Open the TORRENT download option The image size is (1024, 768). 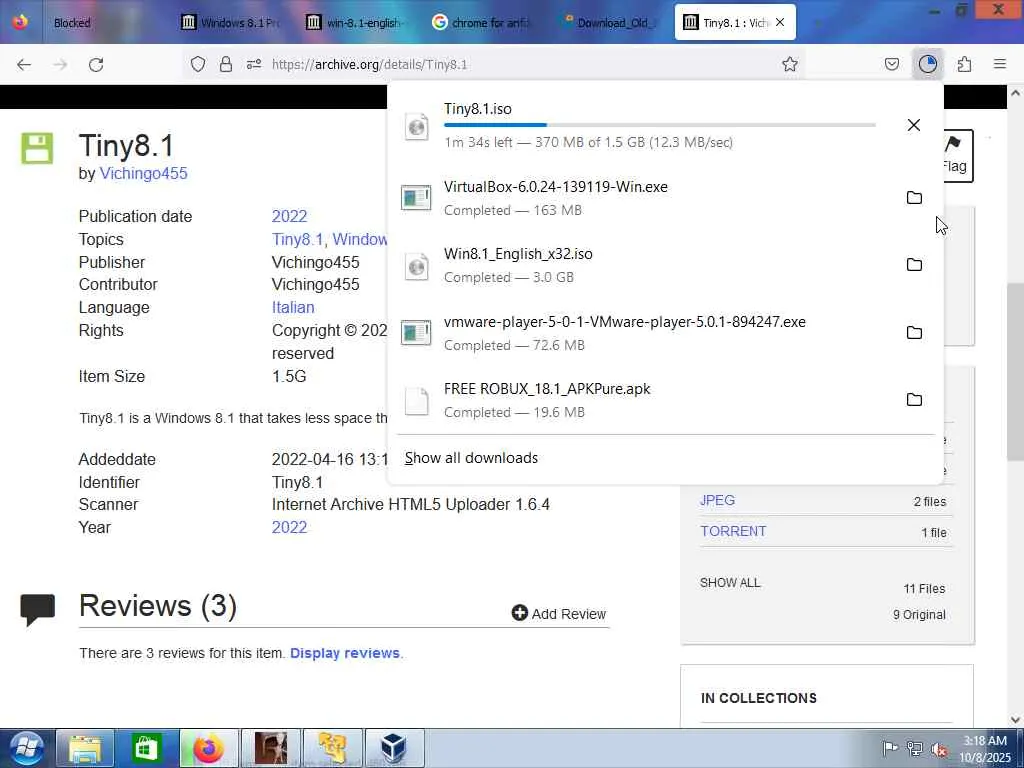point(733,531)
